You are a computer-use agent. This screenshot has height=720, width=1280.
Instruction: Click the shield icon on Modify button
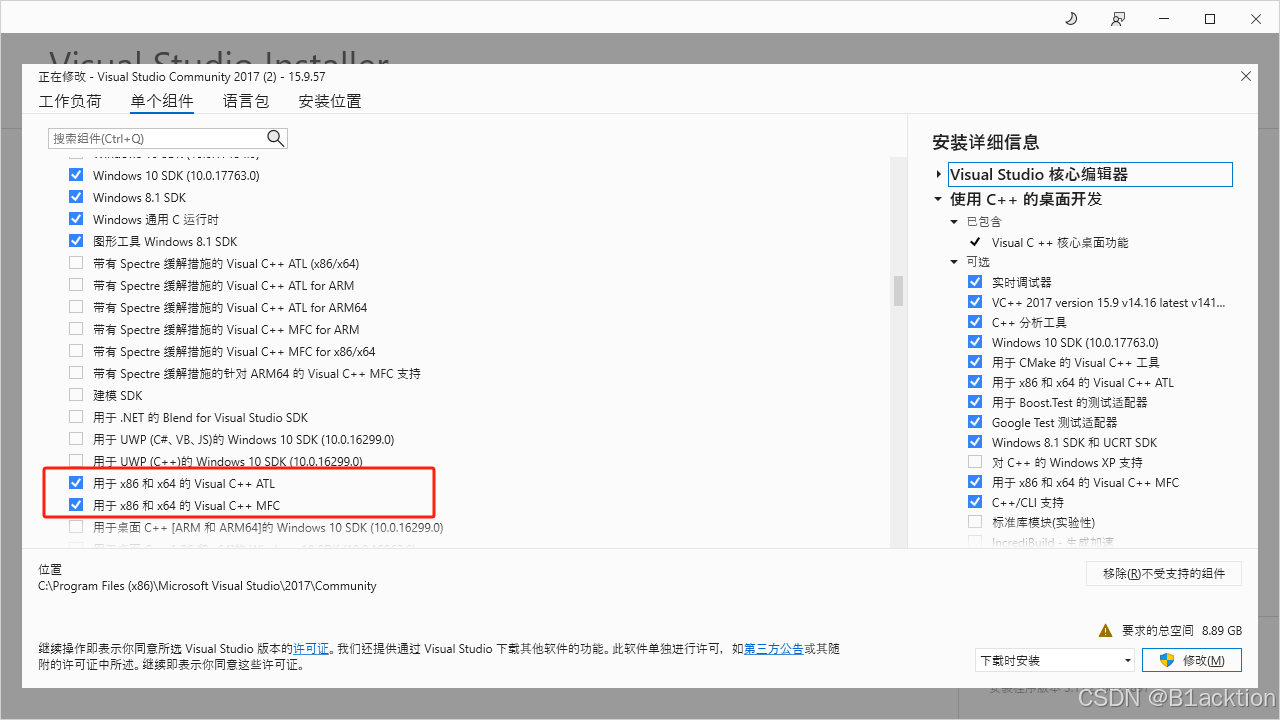point(1166,660)
